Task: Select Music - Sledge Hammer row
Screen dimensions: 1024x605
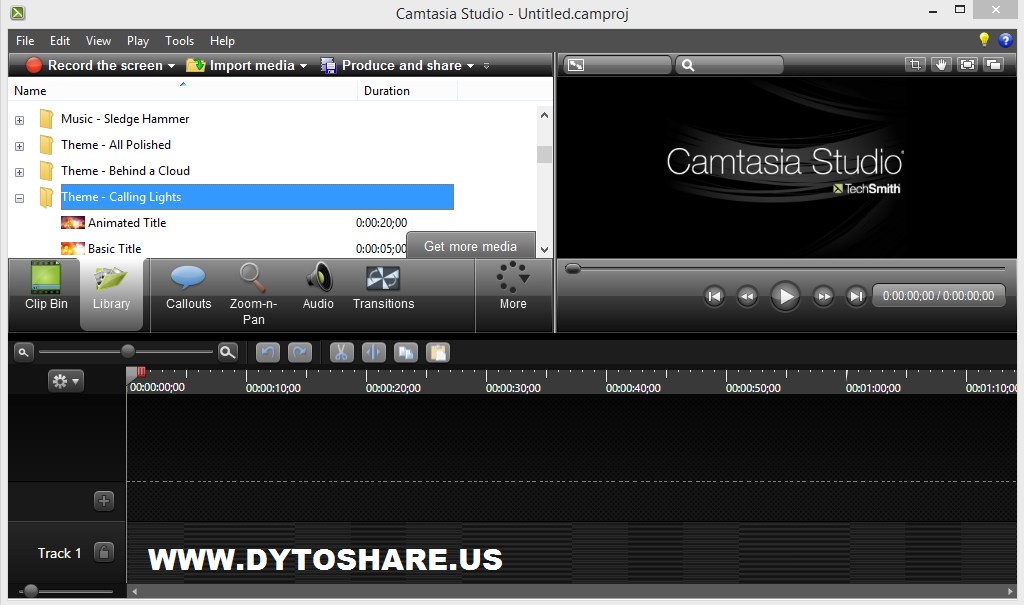Action: pos(125,119)
